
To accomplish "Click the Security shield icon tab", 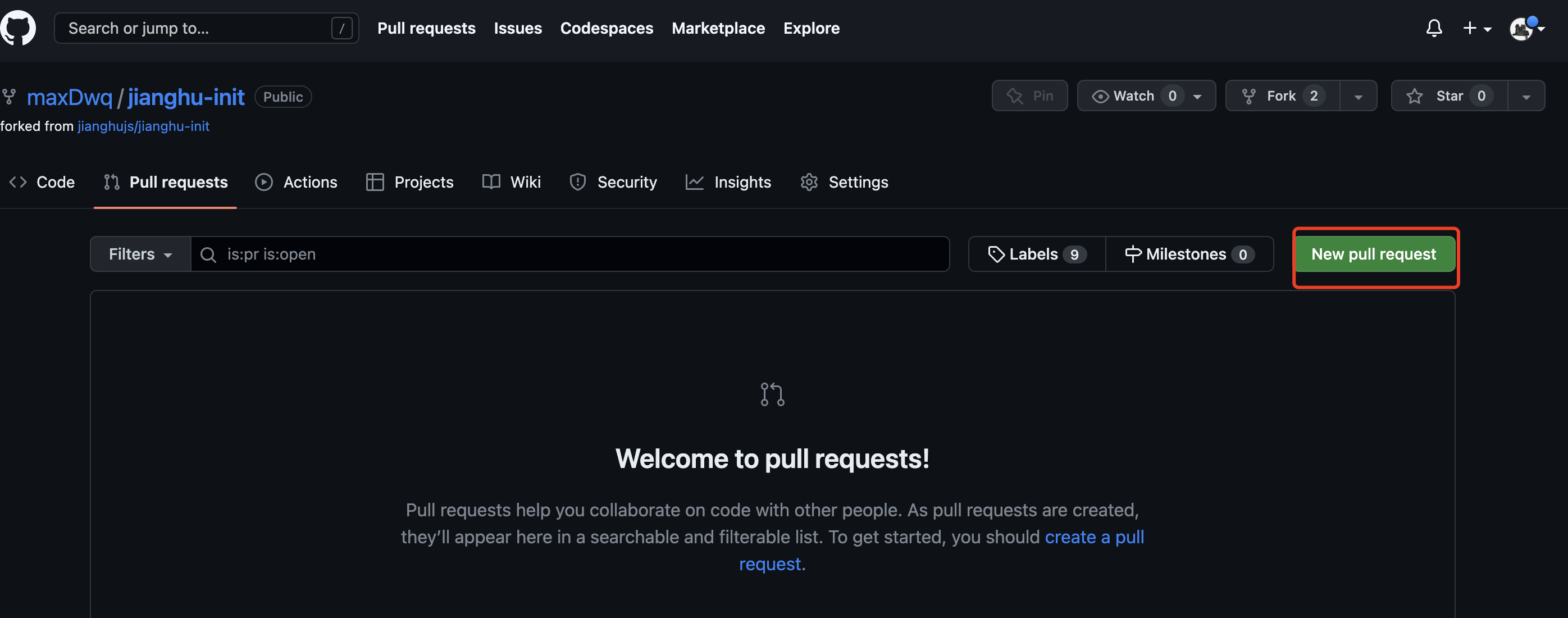I will (x=577, y=182).
